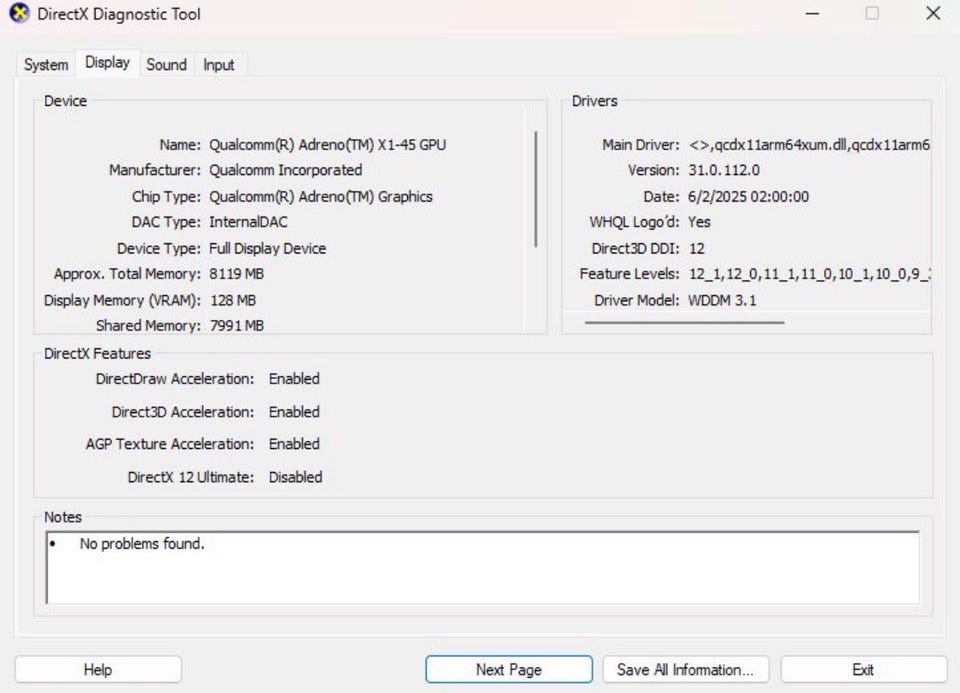
Task: Click the 'Driver Model:' label
Action: click(x=637, y=301)
